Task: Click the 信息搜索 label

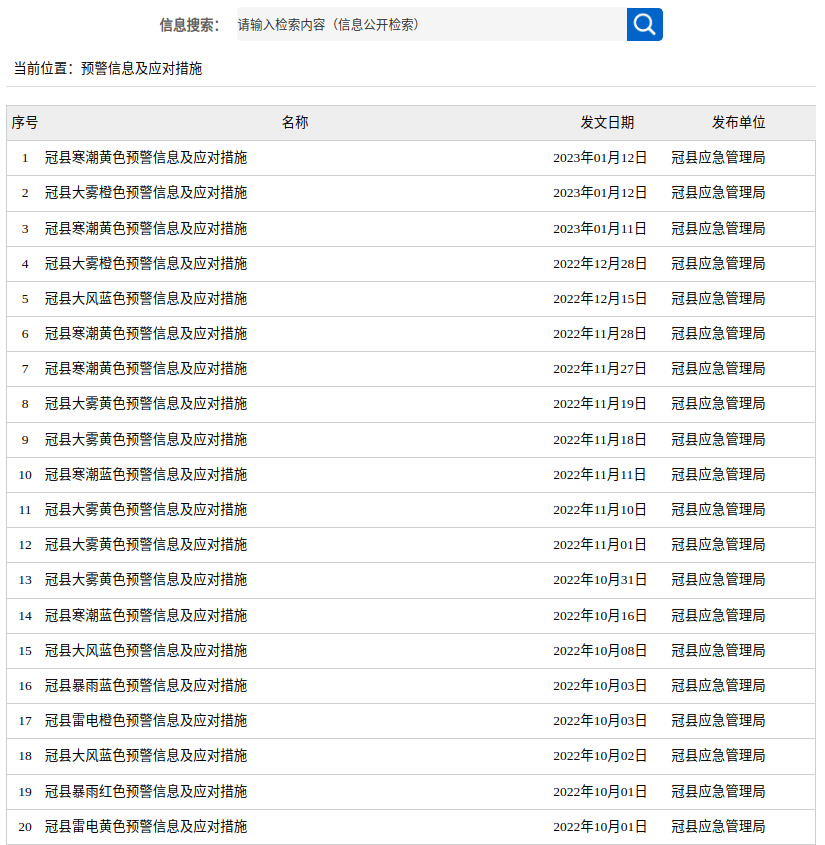Action: click(x=190, y=25)
